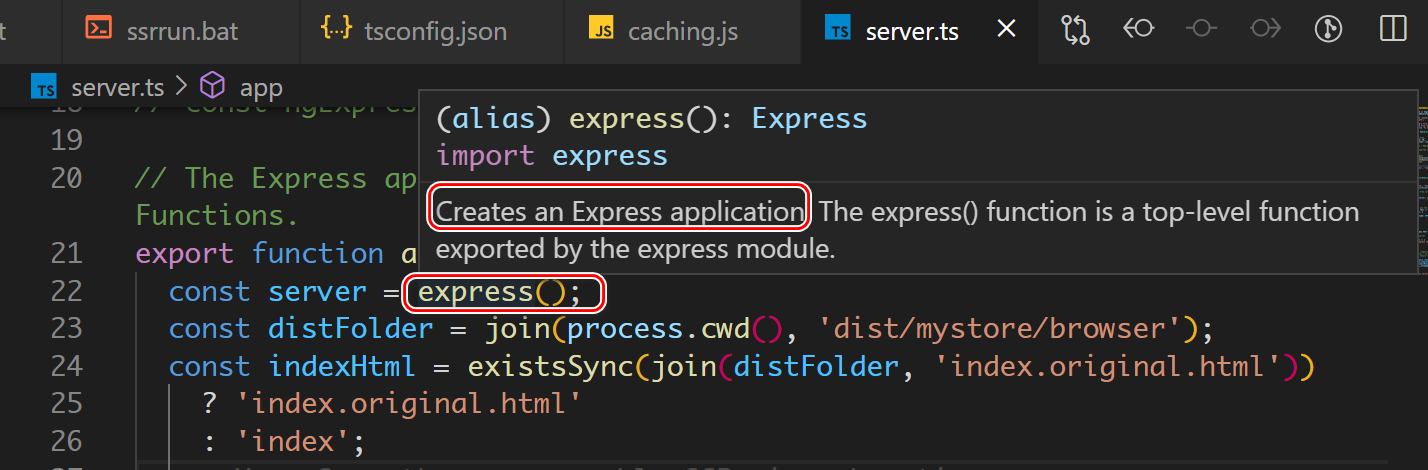Open the source control graph circle icon
The width and height of the screenshot is (1428, 470).
click(1328, 29)
